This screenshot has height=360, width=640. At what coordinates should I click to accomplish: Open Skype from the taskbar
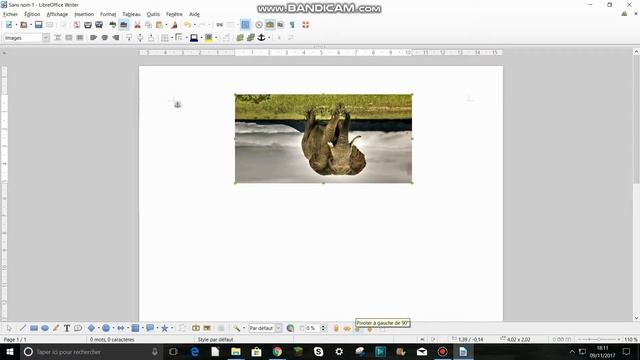pos(318,351)
